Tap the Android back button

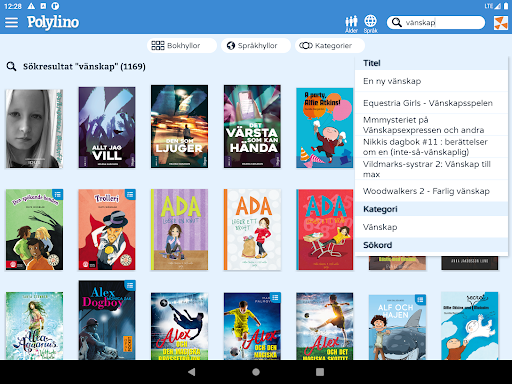[x=192, y=372]
